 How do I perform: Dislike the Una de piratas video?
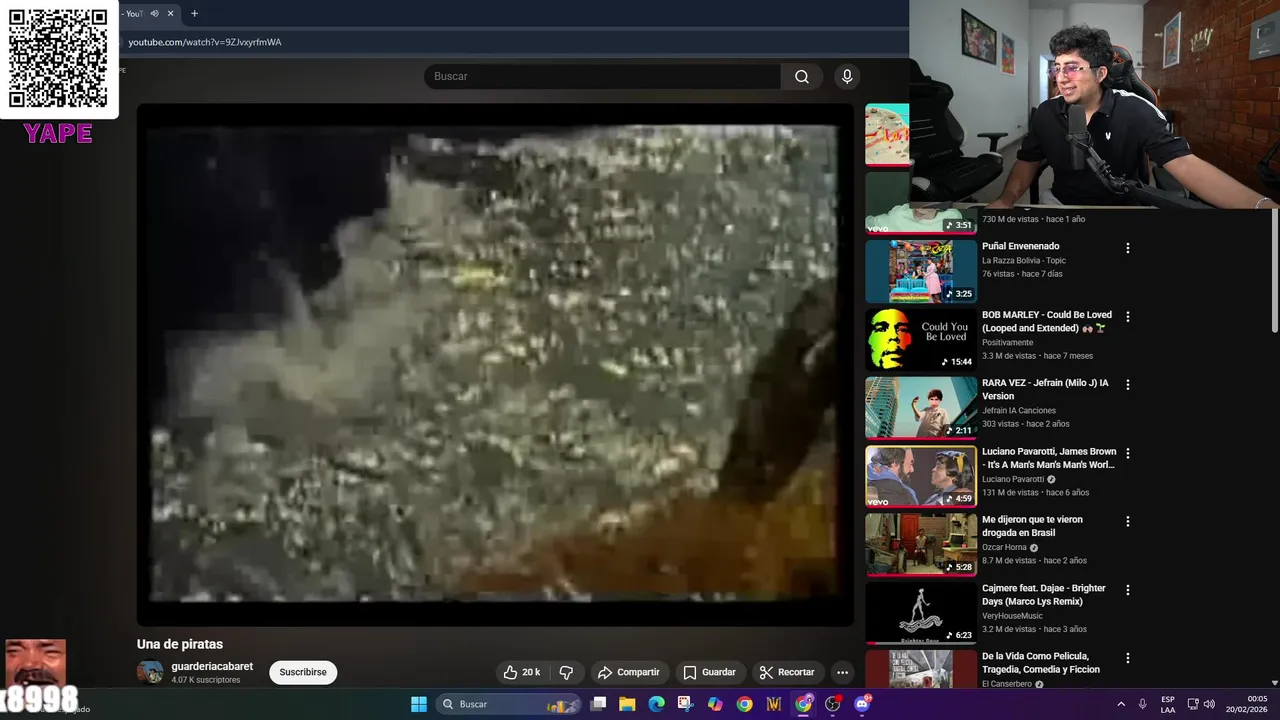pos(566,672)
